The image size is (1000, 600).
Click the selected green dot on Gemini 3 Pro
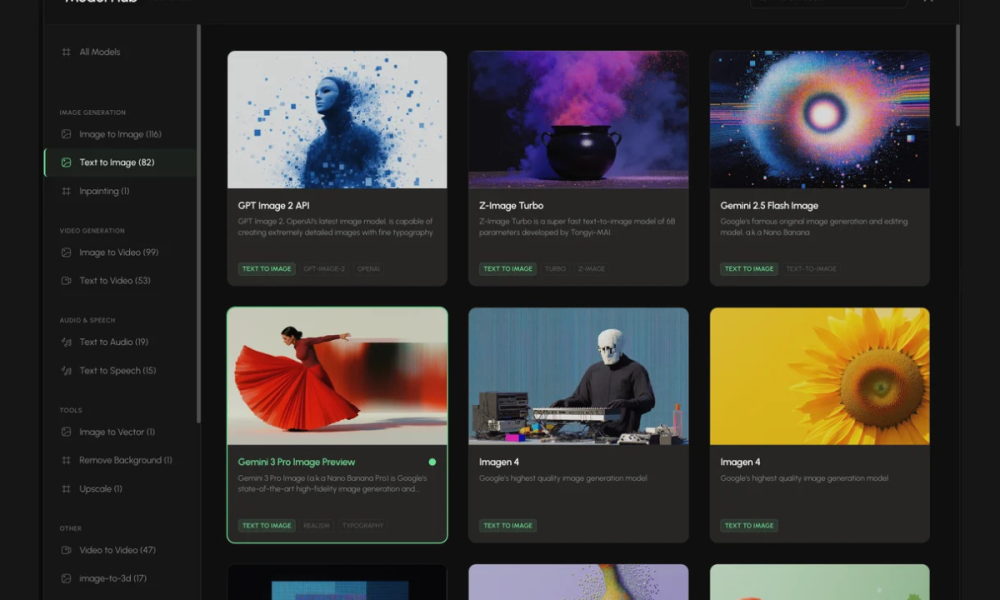click(432, 462)
